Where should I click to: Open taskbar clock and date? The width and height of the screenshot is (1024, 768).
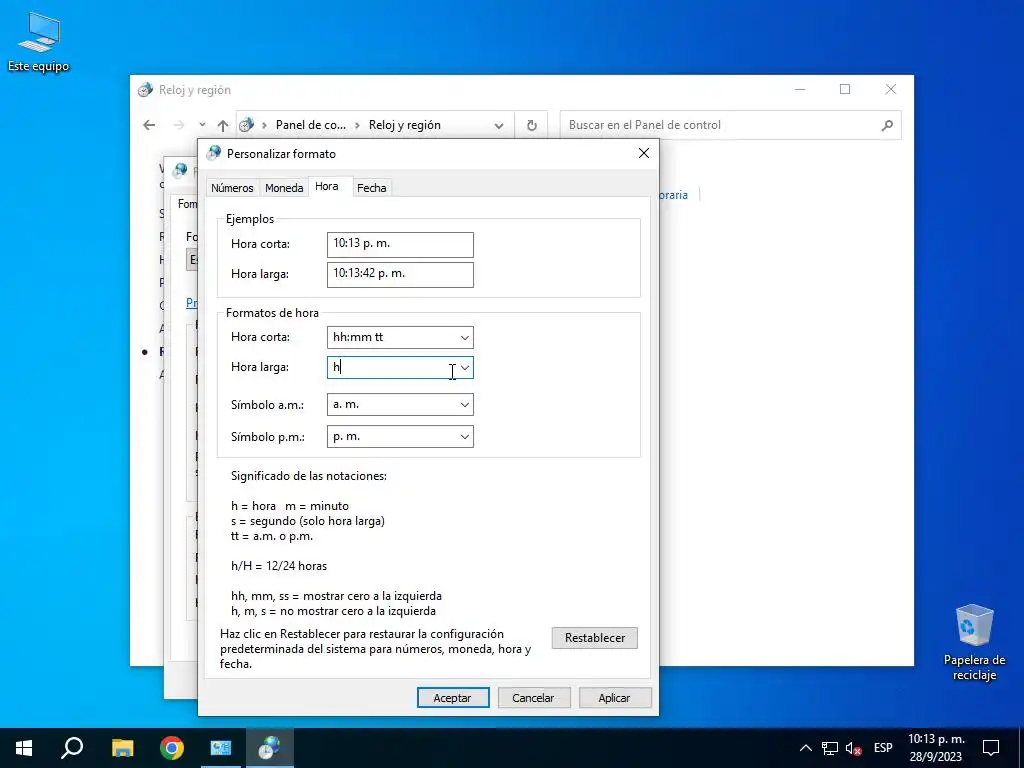pyautogui.click(x=936, y=748)
